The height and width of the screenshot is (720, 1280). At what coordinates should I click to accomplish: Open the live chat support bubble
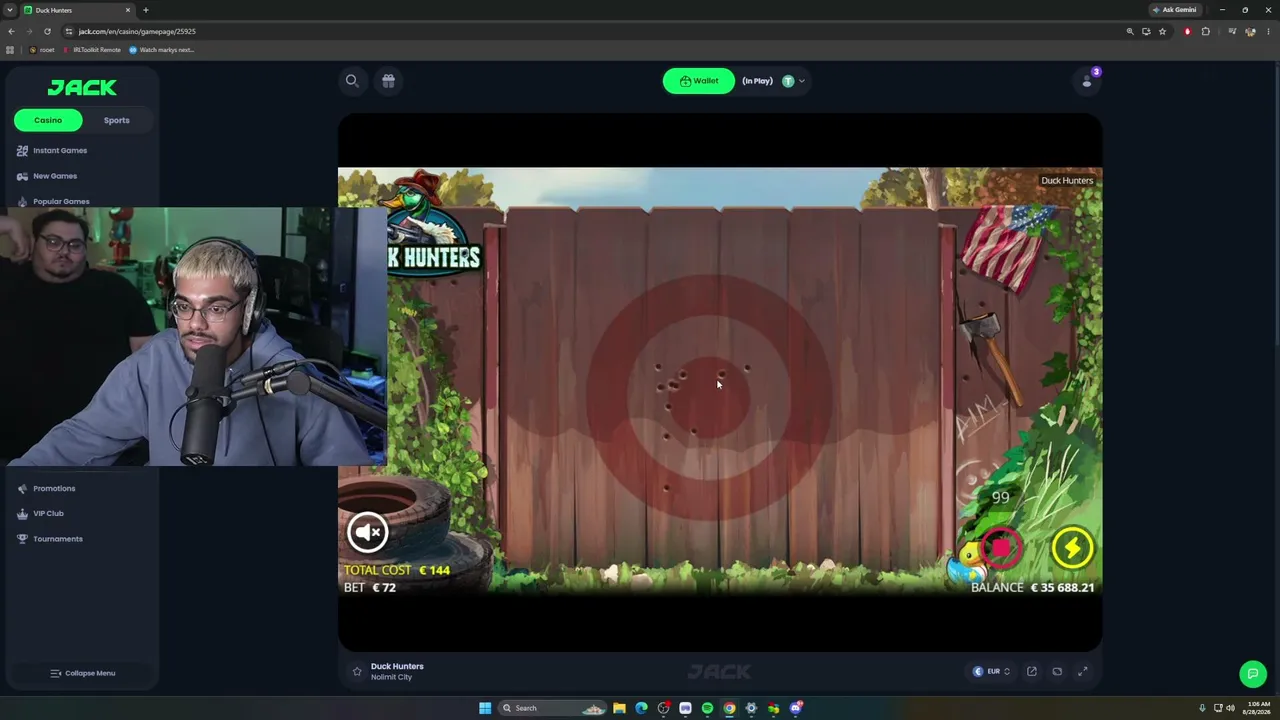(x=1253, y=674)
